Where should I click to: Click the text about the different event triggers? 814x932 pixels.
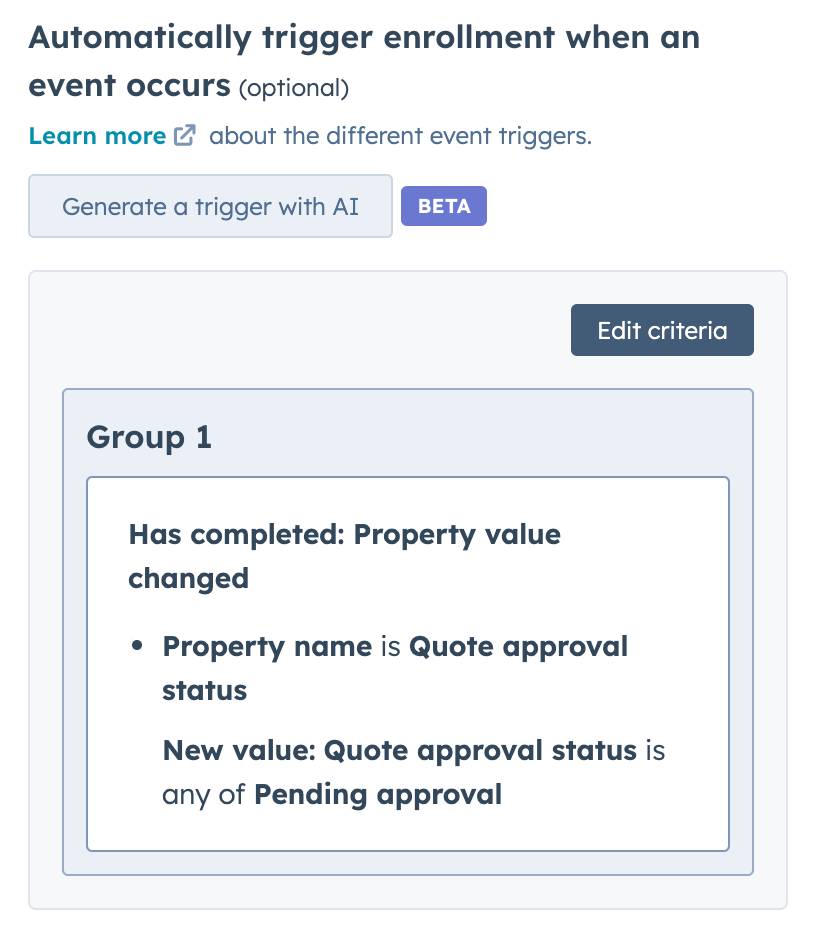coord(400,136)
